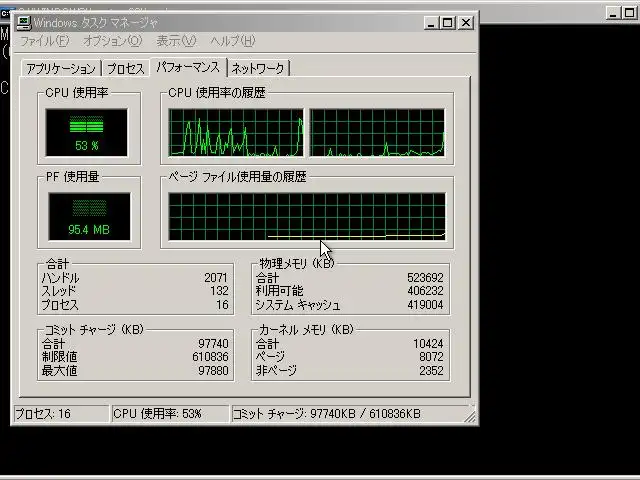The width and height of the screenshot is (640, 480).
Task: Click the Task Manager title bar icon
Action: tap(23, 23)
